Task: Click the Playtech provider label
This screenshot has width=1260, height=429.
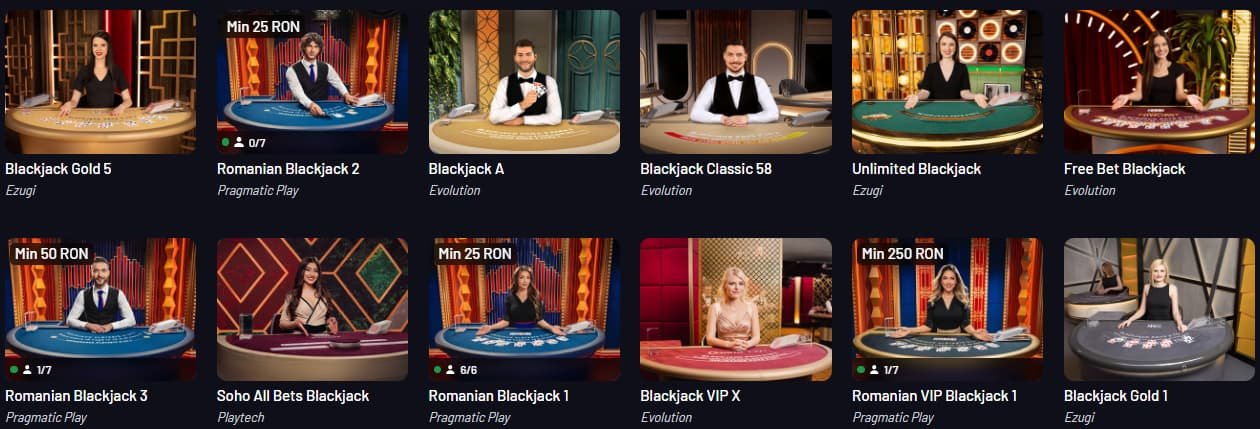Action: (241, 418)
